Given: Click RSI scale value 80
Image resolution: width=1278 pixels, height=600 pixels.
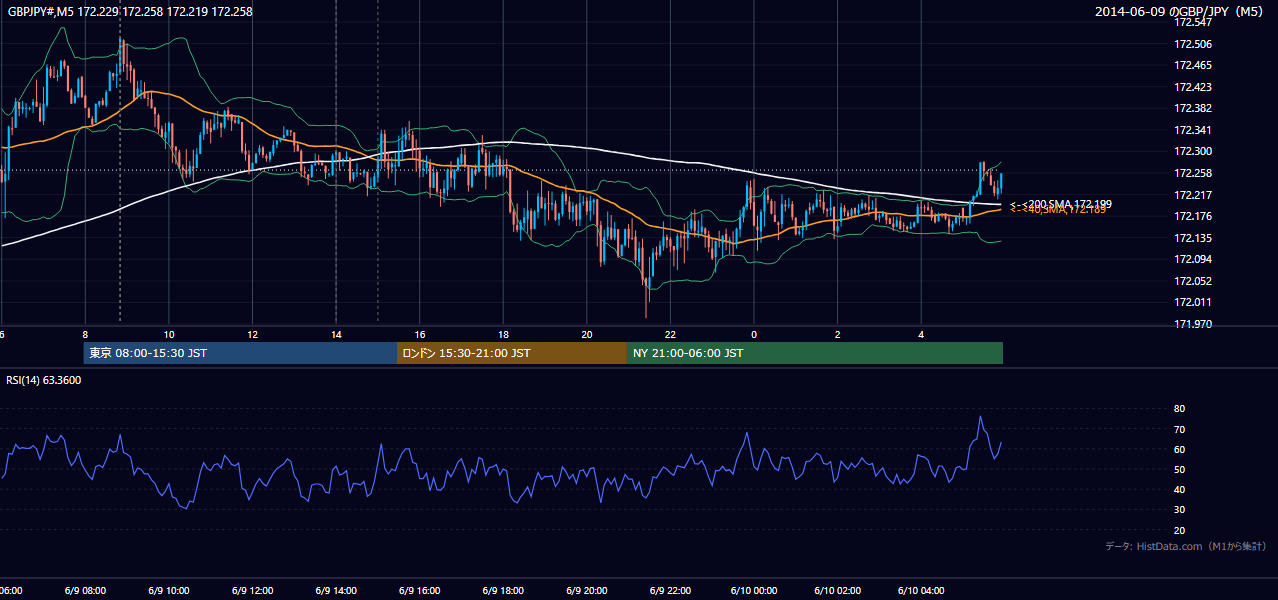Looking at the screenshot, I should click(1179, 409).
